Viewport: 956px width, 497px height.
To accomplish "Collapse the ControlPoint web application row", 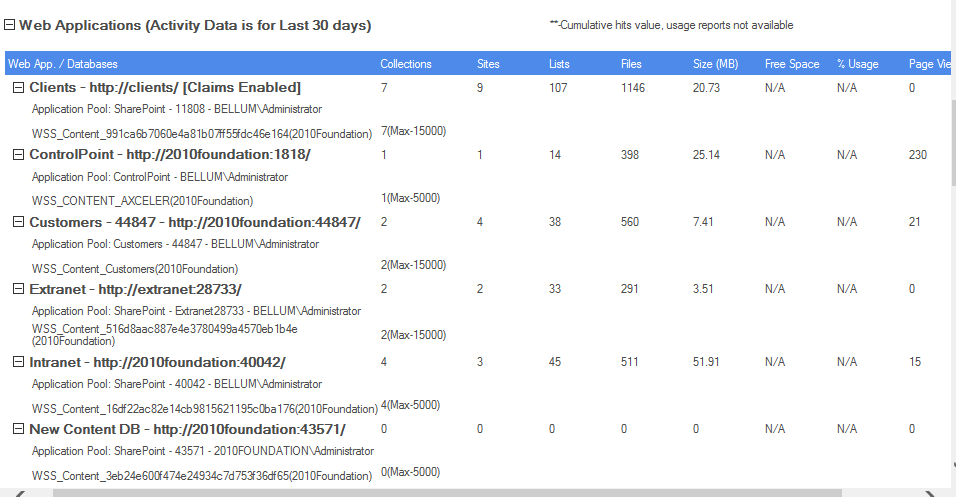I will [x=18, y=155].
